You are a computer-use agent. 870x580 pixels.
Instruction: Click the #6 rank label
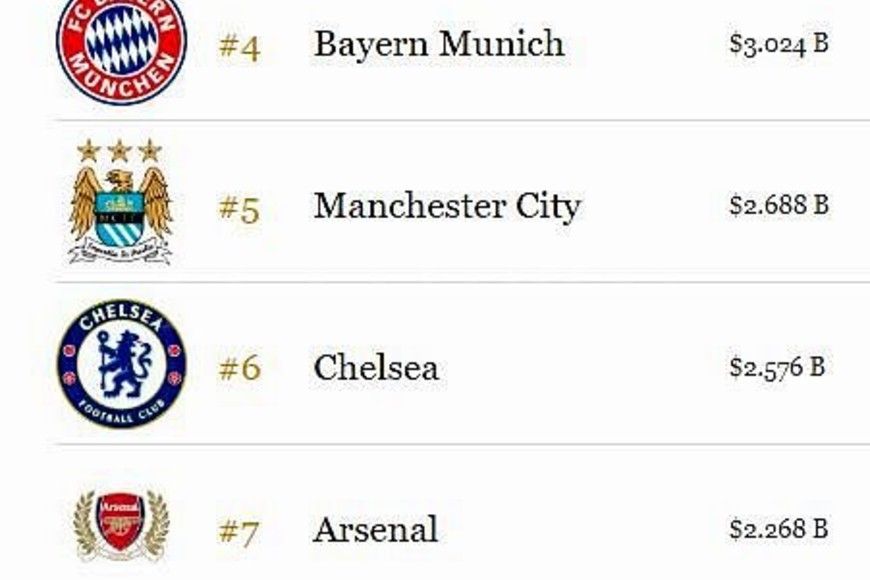(x=239, y=369)
